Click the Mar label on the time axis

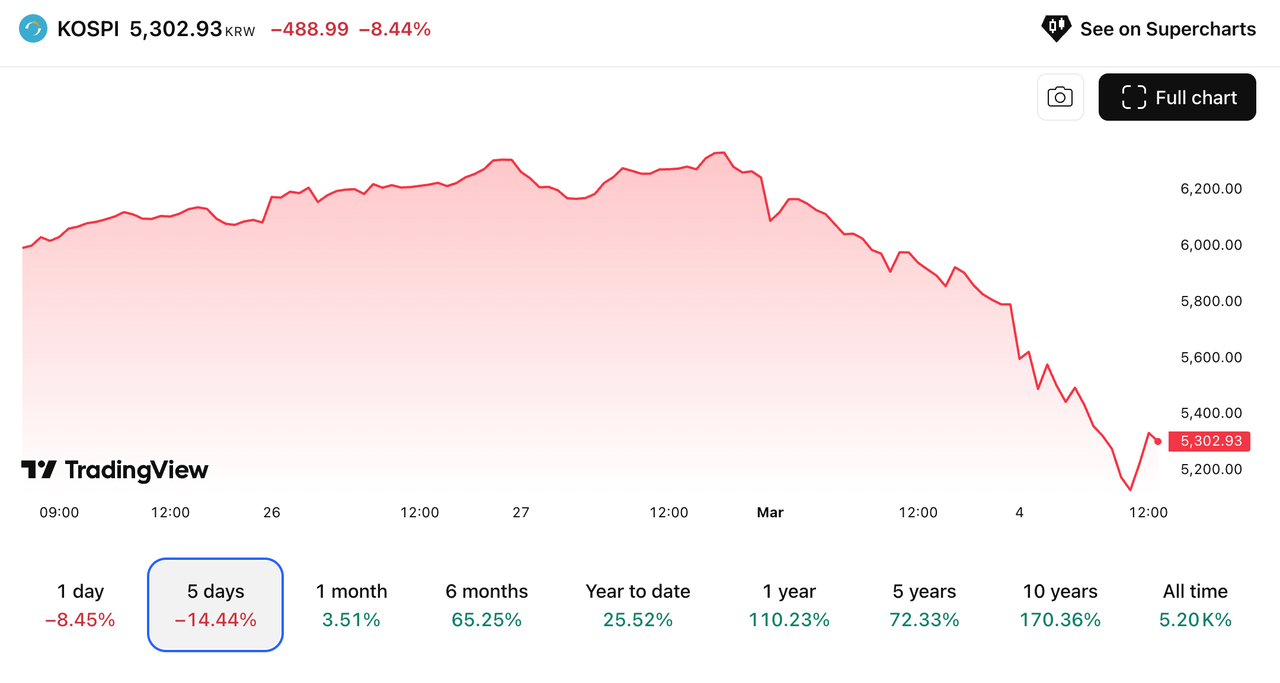770,512
